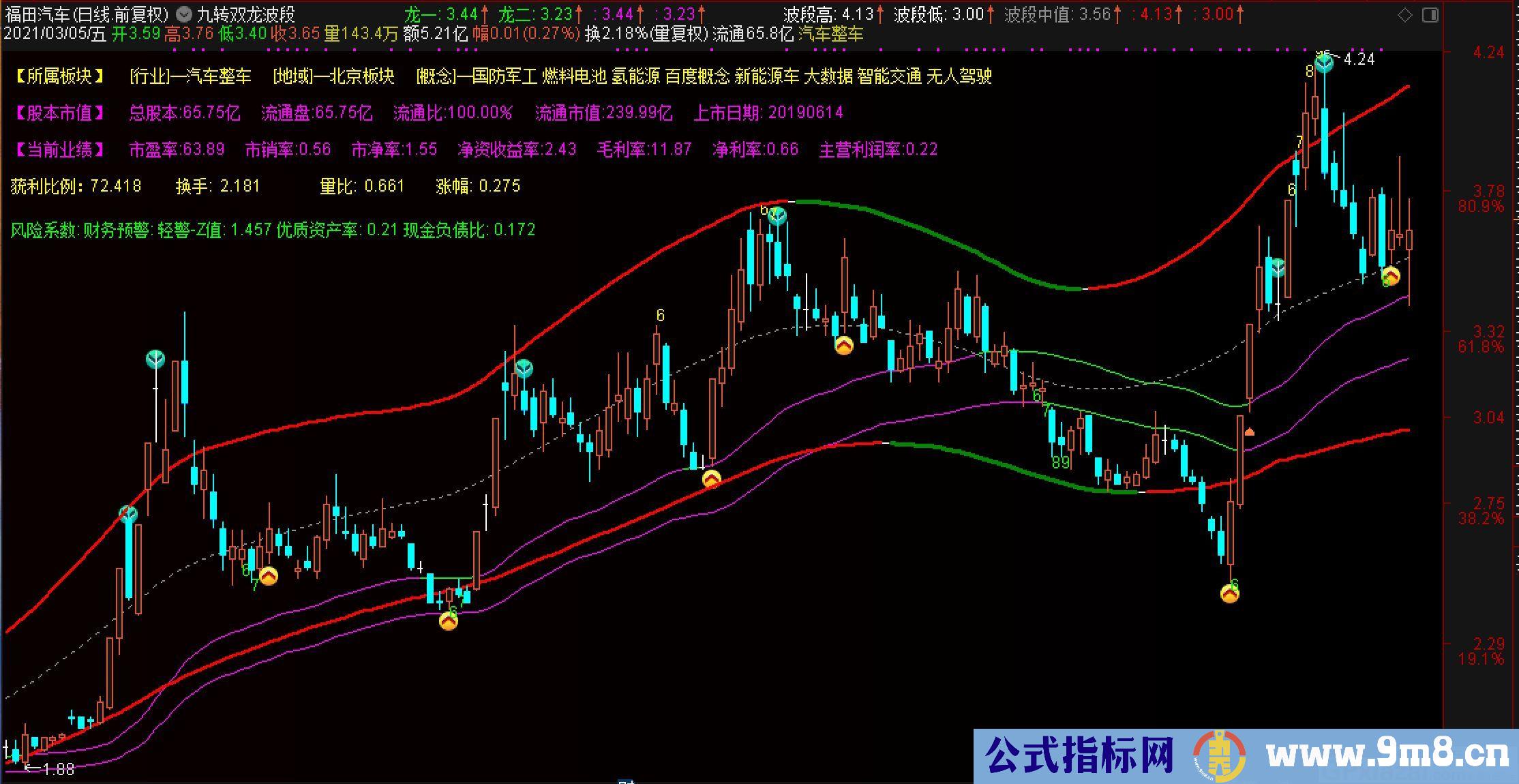
Task: Click buy marker just after the mid-chart peak
Action: pyautogui.click(x=844, y=346)
